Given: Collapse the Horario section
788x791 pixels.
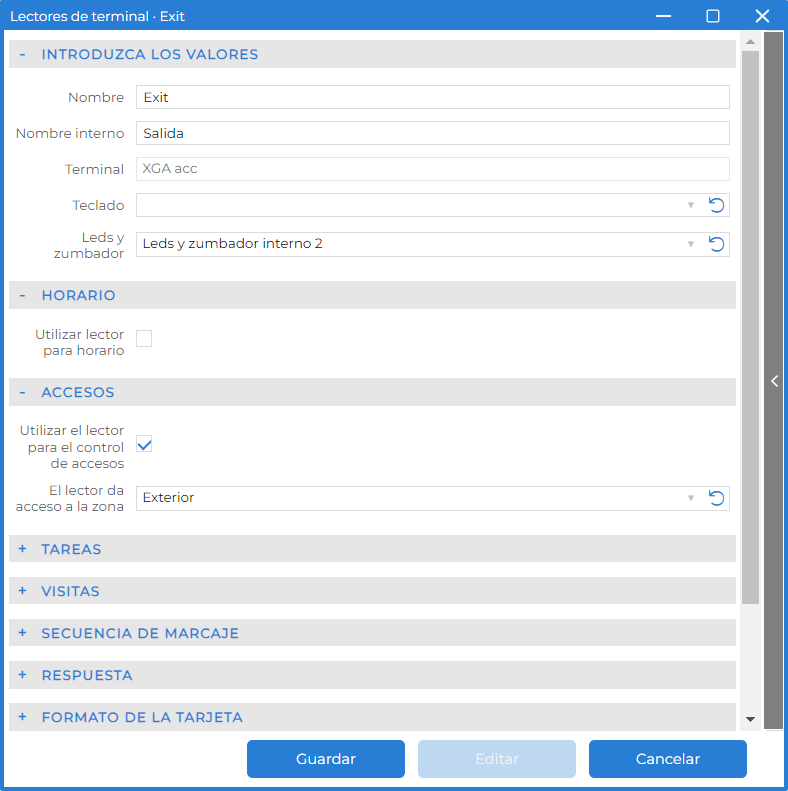Looking at the screenshot, I should 22,295.
